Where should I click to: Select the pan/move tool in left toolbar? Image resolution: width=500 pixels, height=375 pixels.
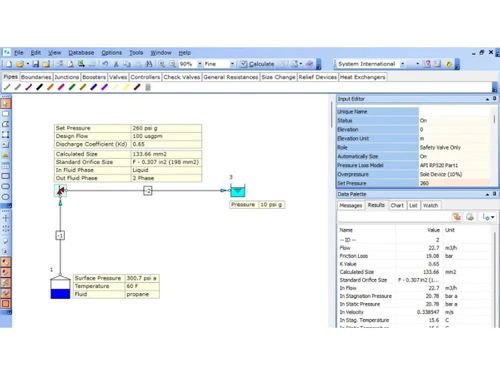click(6, 218)
